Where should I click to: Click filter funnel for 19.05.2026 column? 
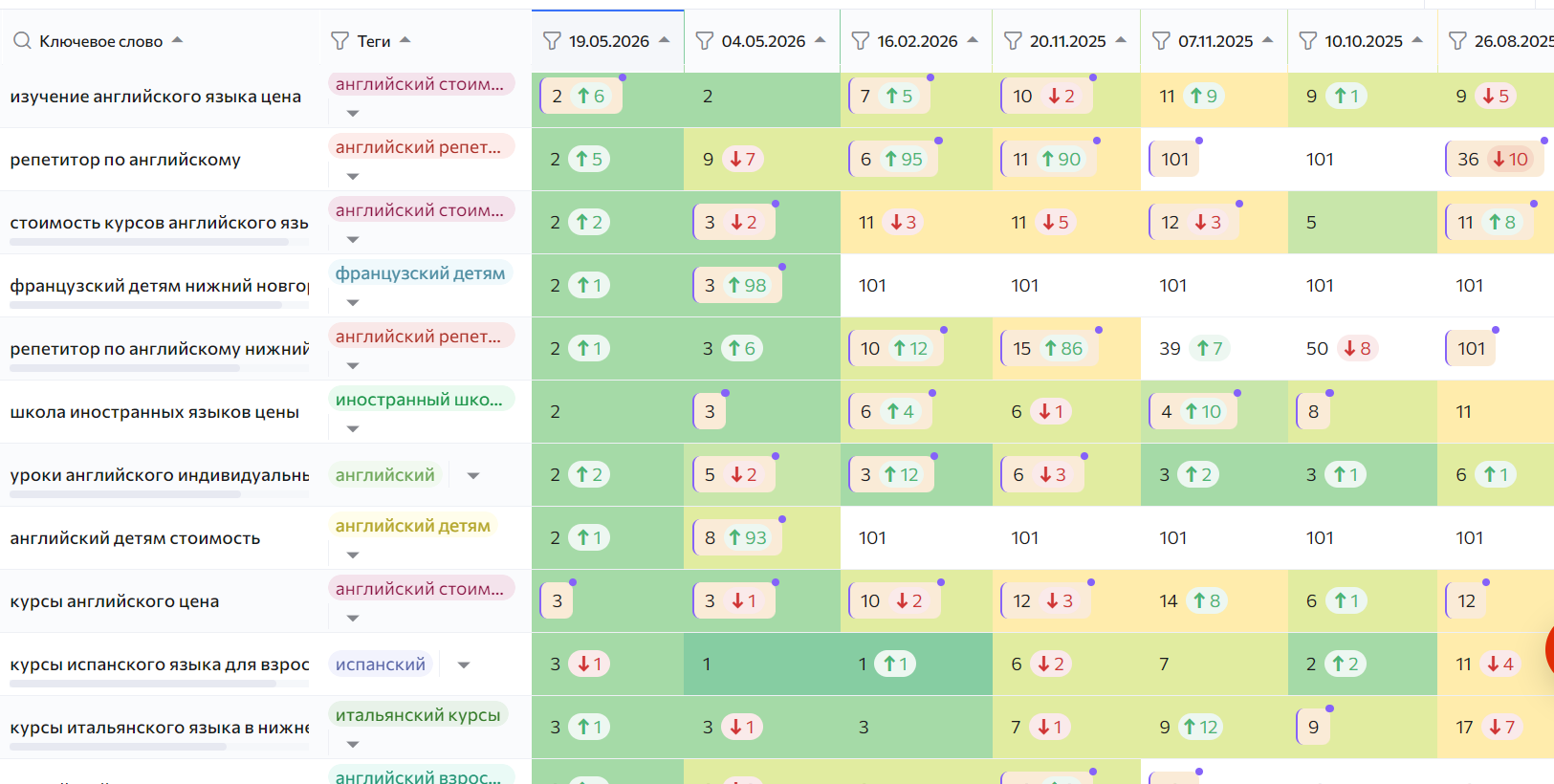click(x=552, y=41)
